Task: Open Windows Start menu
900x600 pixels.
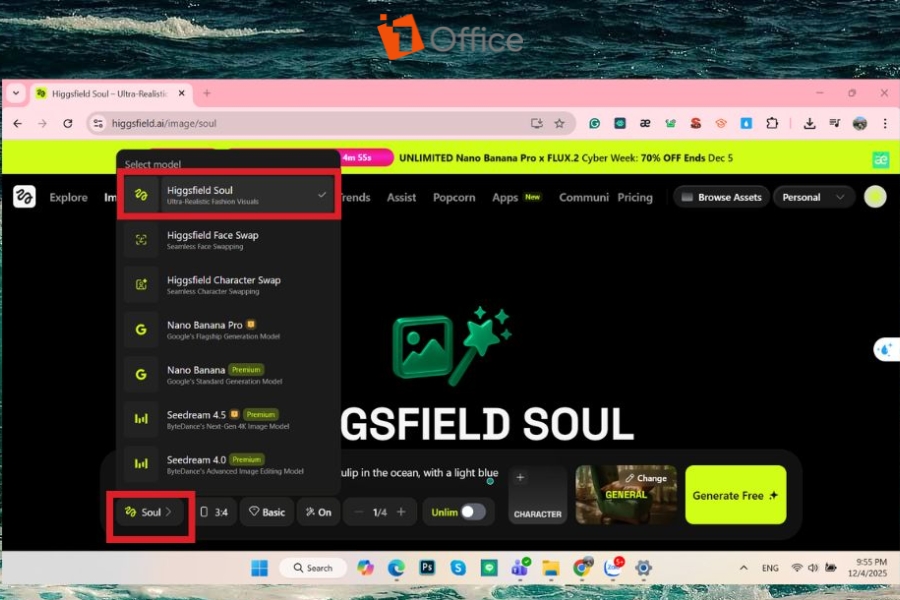Action: (259, 568)
